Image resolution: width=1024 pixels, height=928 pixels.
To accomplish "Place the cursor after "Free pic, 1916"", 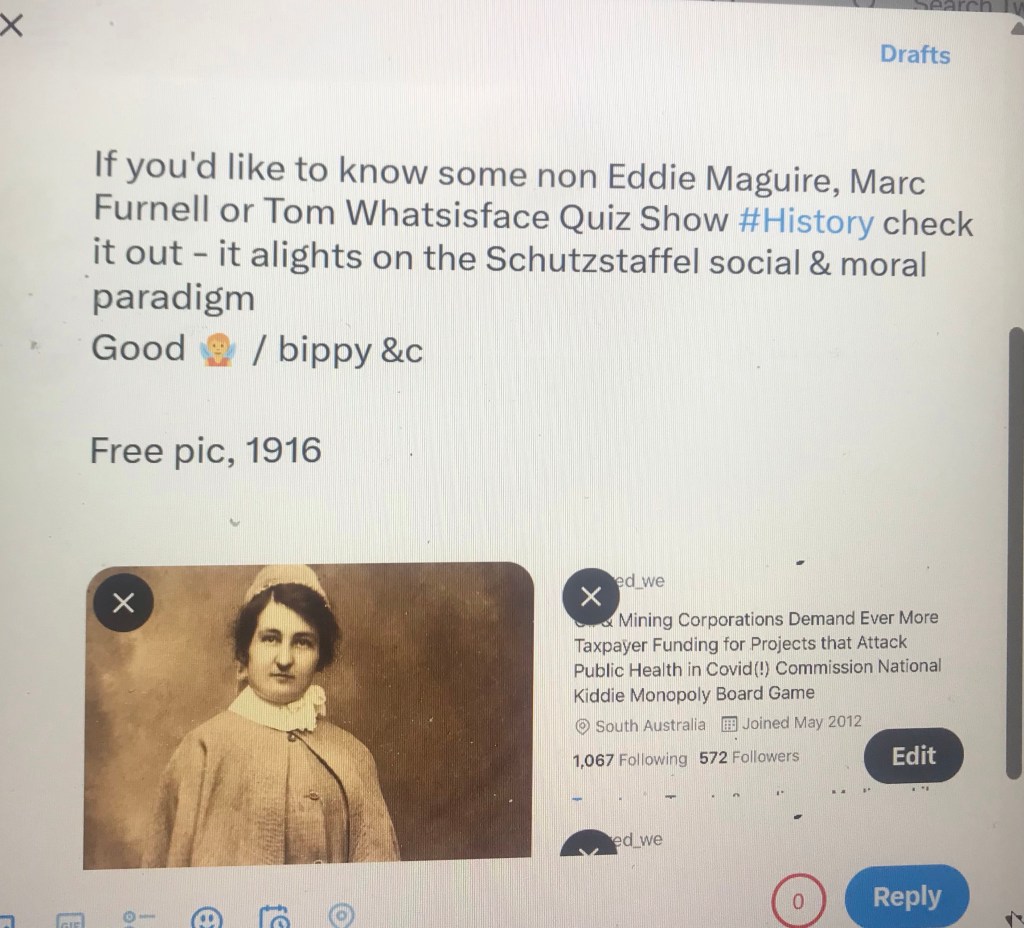I will coord(324,451).
